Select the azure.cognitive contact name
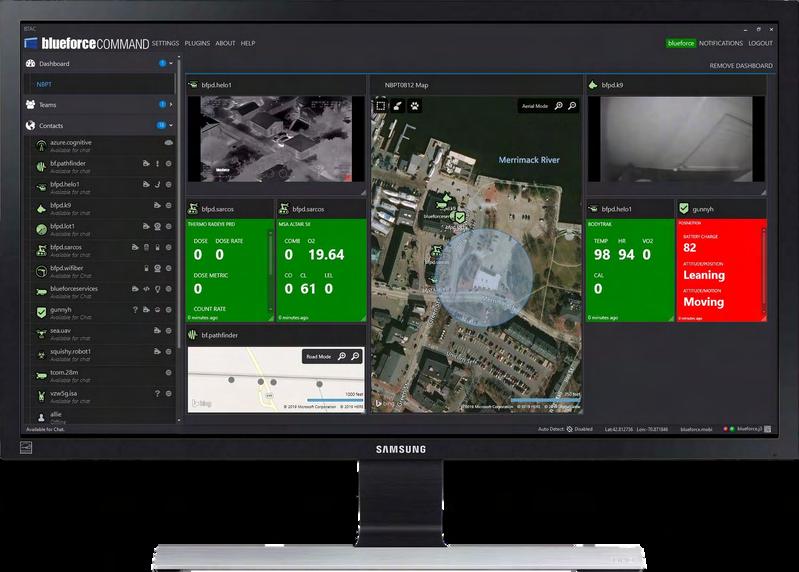The height and width of the screenshot is (572, 799). 71,143
